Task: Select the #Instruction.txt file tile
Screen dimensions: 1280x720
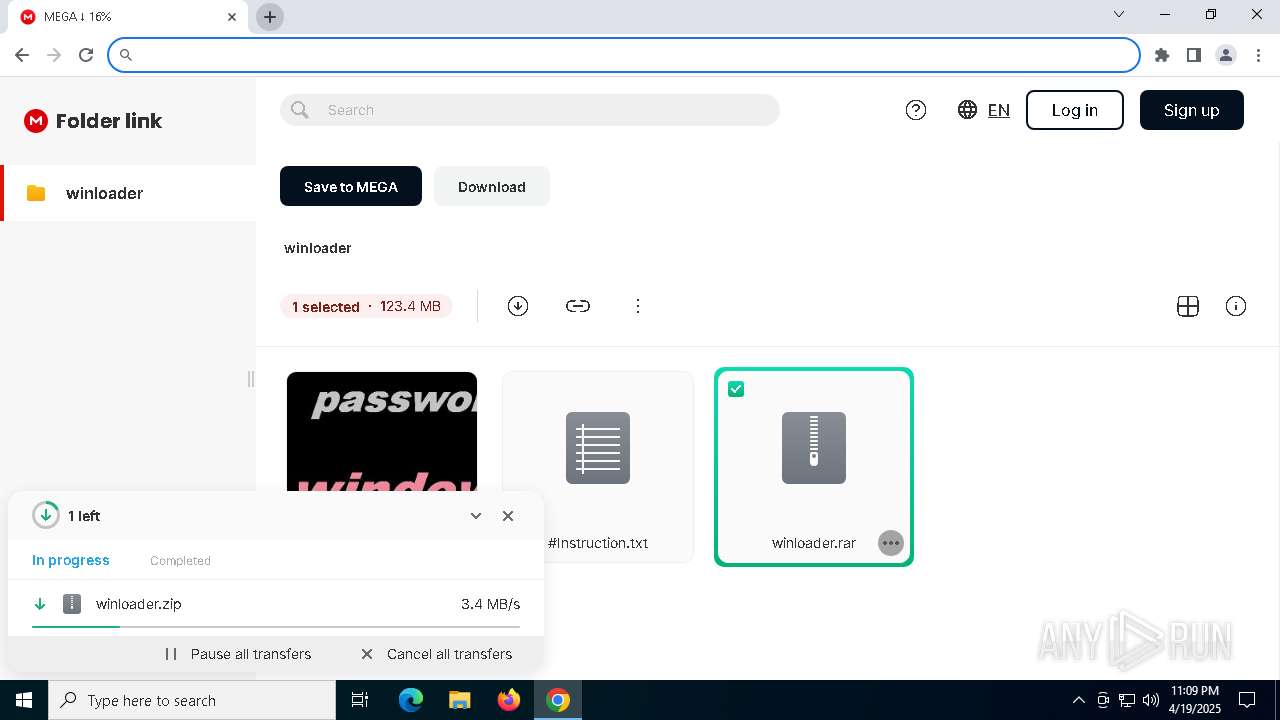Action: click(x=598, y=467)
